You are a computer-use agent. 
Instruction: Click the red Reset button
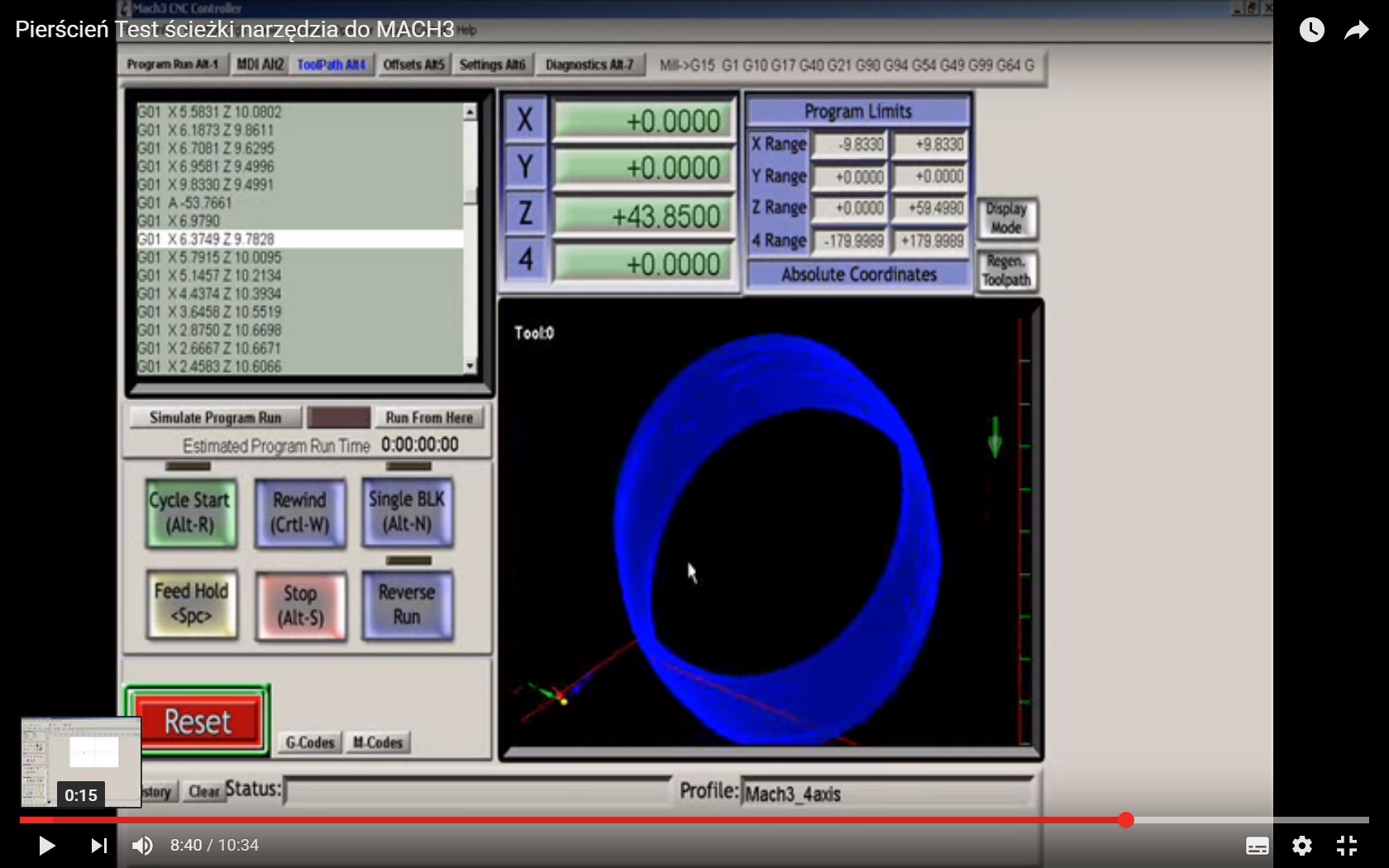click(198, 722)
